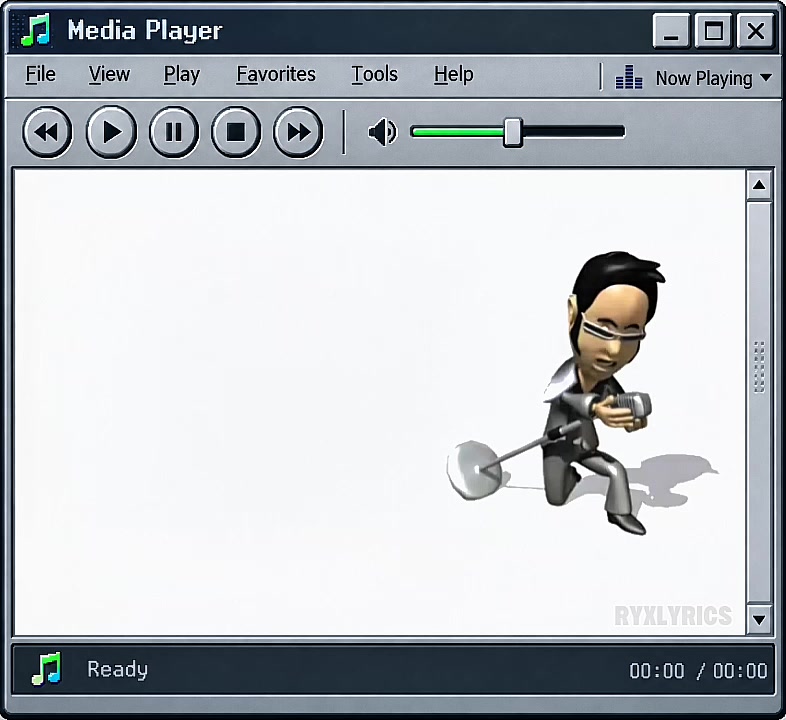Mute audio via the speaker icon
The width and height of the screenshot is (786, 720).
click(382, 132)
